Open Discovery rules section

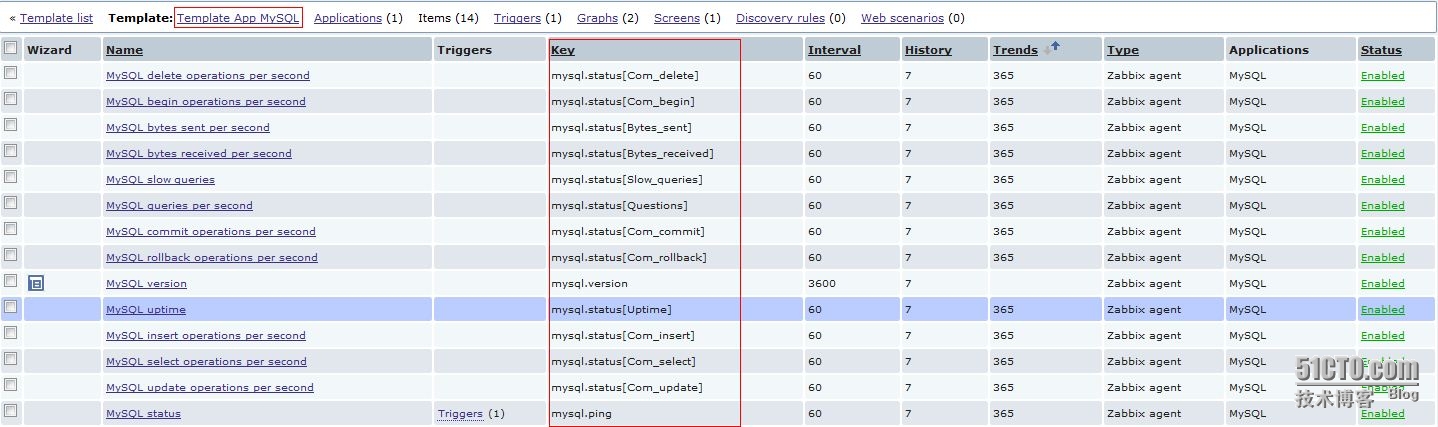pos(780,18)
